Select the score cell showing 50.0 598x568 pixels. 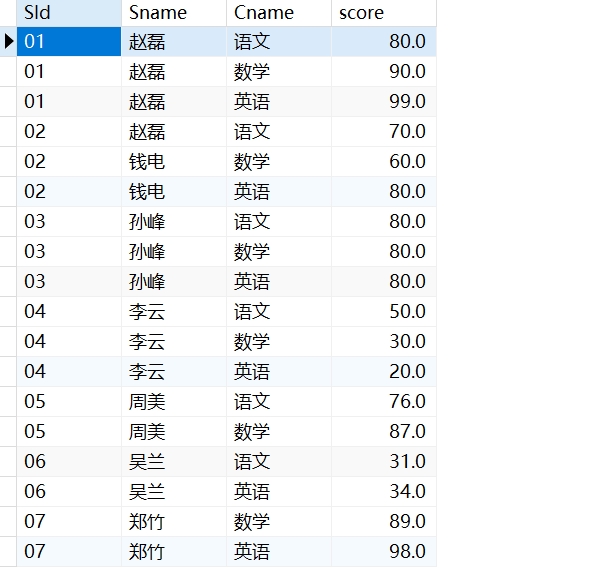coord(384,312)
